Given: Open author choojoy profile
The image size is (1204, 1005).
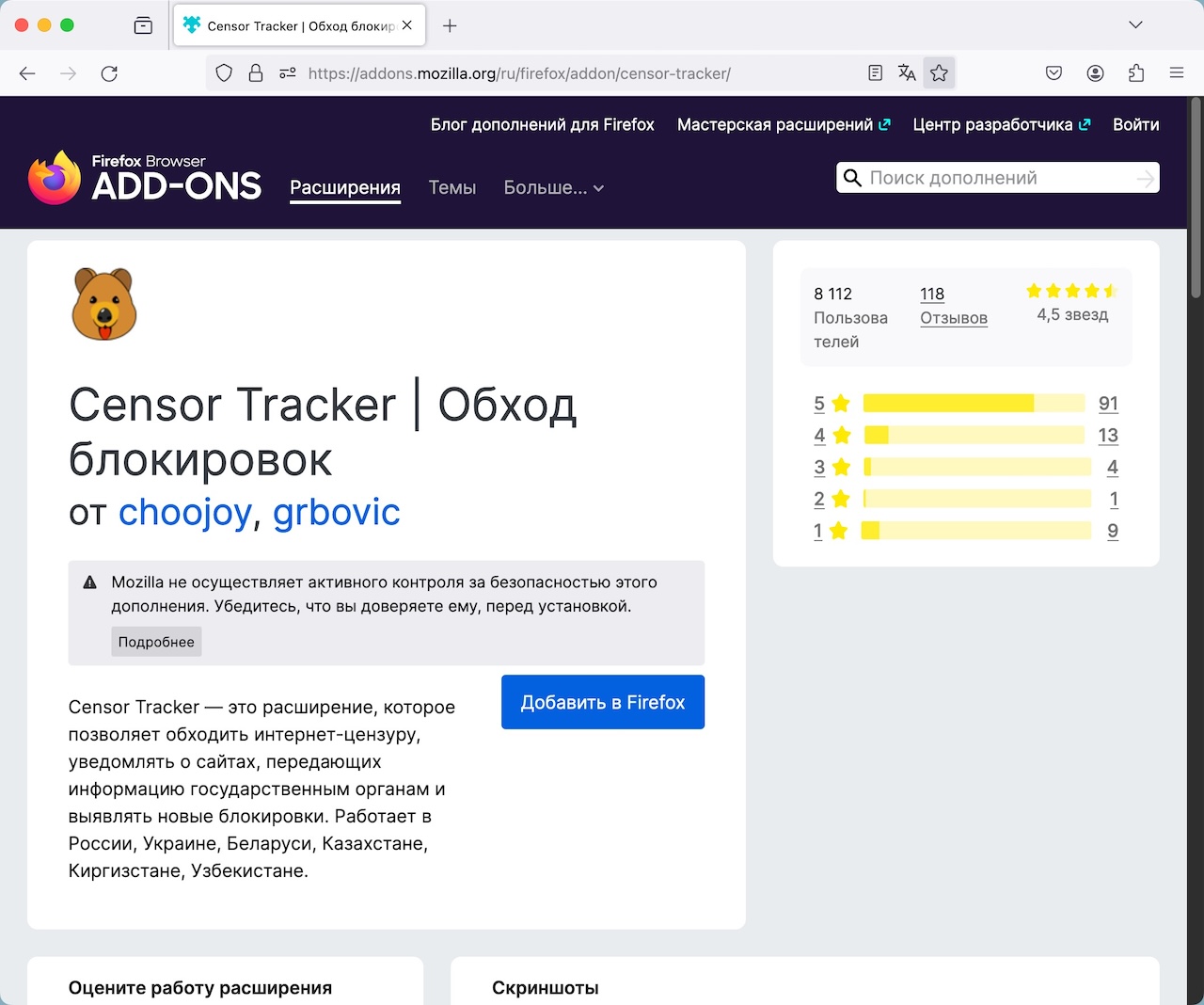Looking at the screenshot, I should 185,512.
